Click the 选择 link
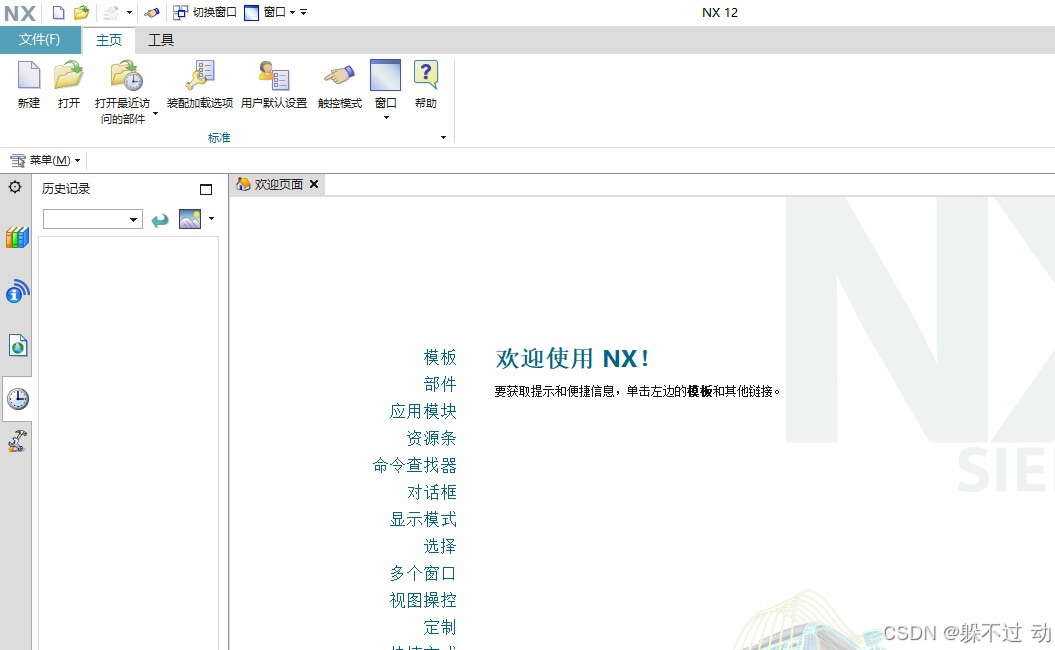Viewport: 1055px width, 650px height. [x=440, y=546]
